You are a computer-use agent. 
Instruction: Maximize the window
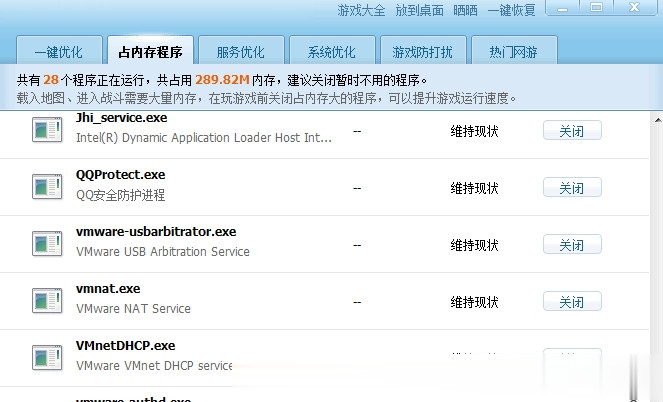point(597,8)
